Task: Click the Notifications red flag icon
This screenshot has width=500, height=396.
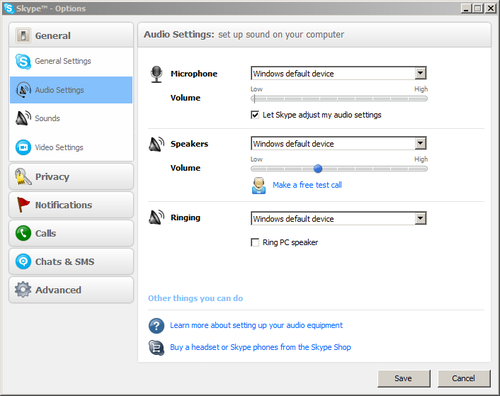Action: coord(23,204)
